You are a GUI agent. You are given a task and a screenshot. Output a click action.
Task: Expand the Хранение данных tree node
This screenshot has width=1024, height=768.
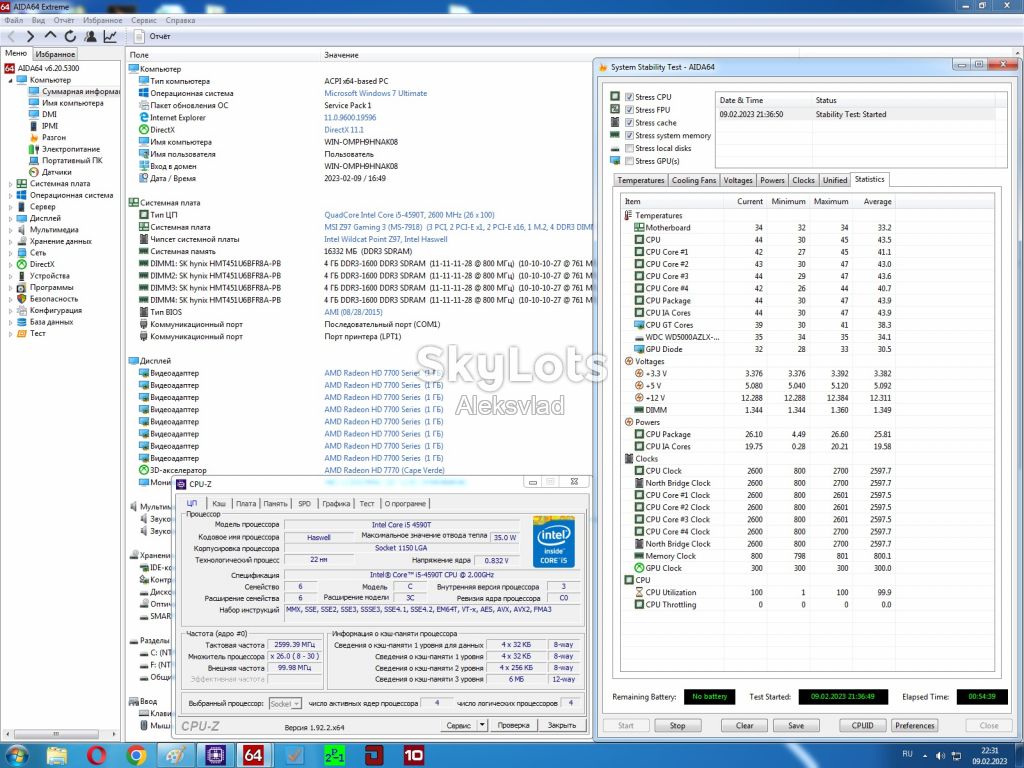[x=10, y=242]
